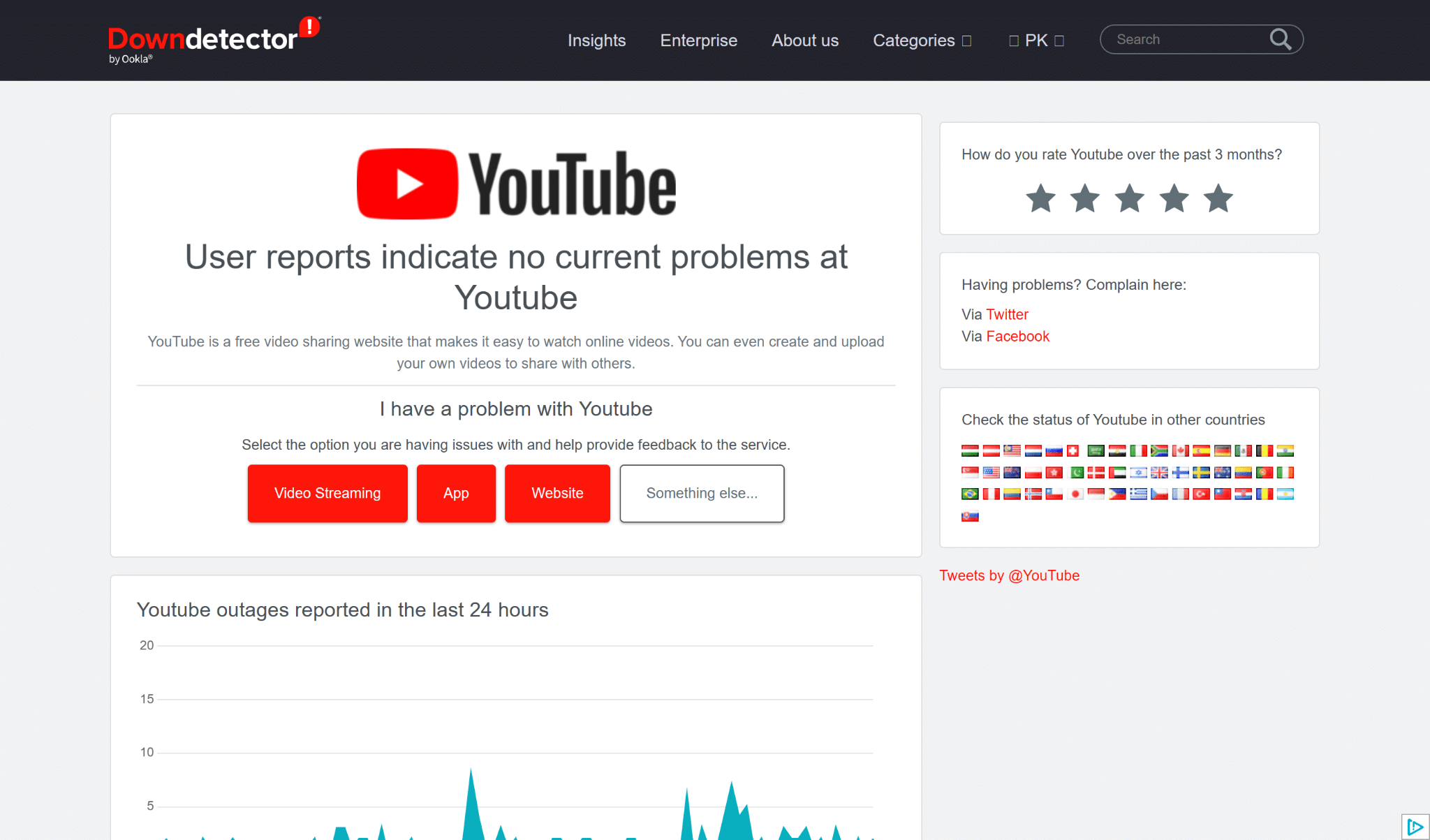Select the United States flag
This screenshot has height=840, width=1430.
(992, 472)
